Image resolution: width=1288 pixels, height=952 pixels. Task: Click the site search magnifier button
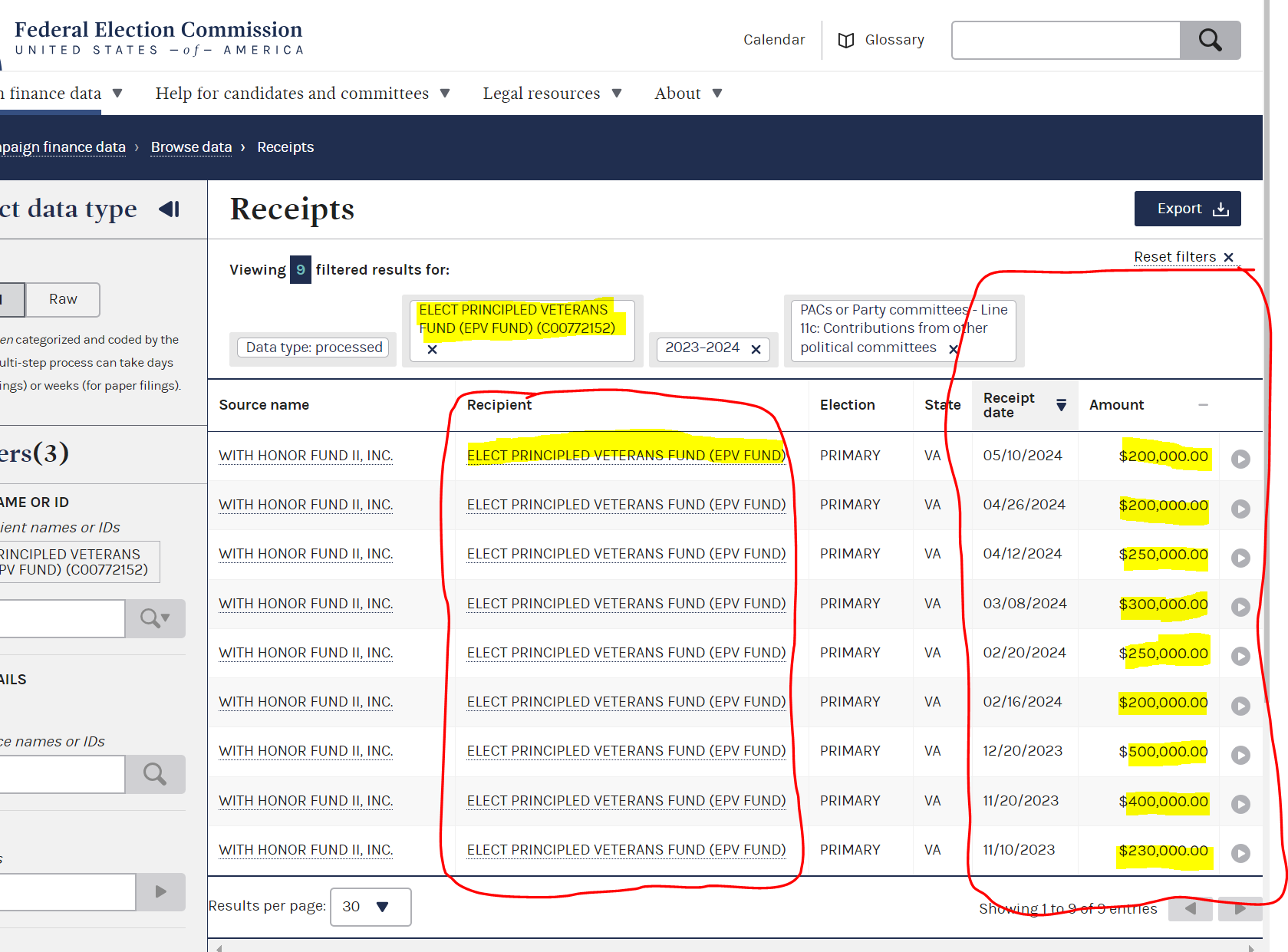[1210, 40]
